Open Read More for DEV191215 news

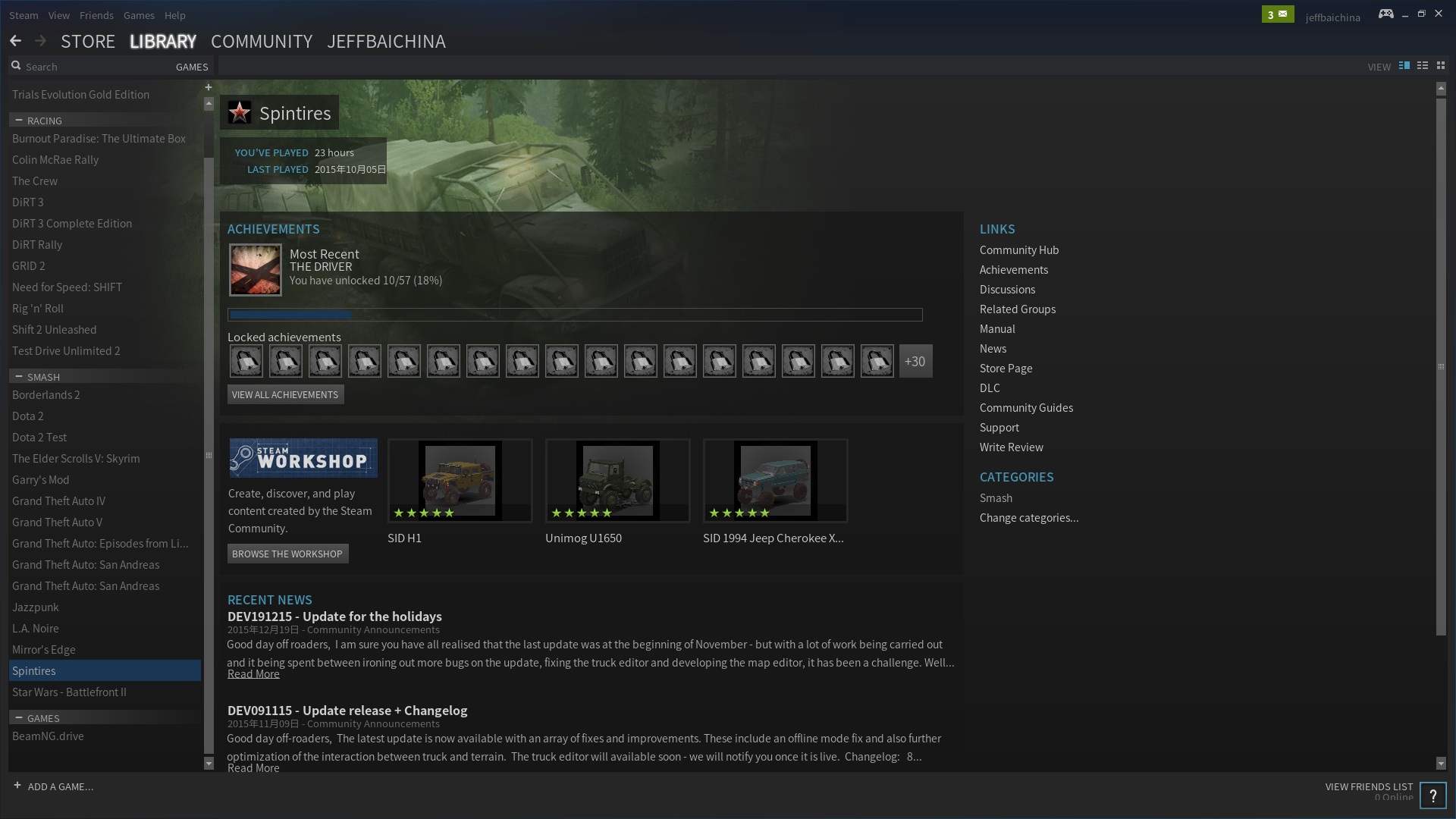pos(253,673)
